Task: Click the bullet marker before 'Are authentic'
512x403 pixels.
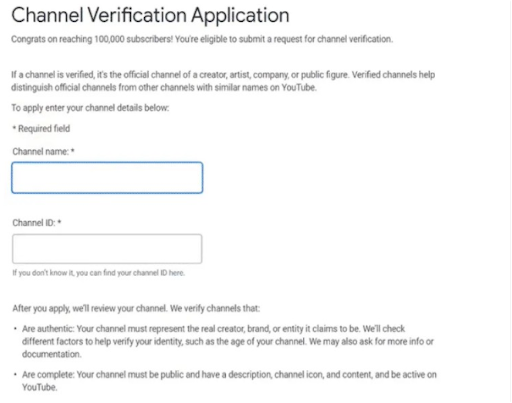Action: [15, 329]
